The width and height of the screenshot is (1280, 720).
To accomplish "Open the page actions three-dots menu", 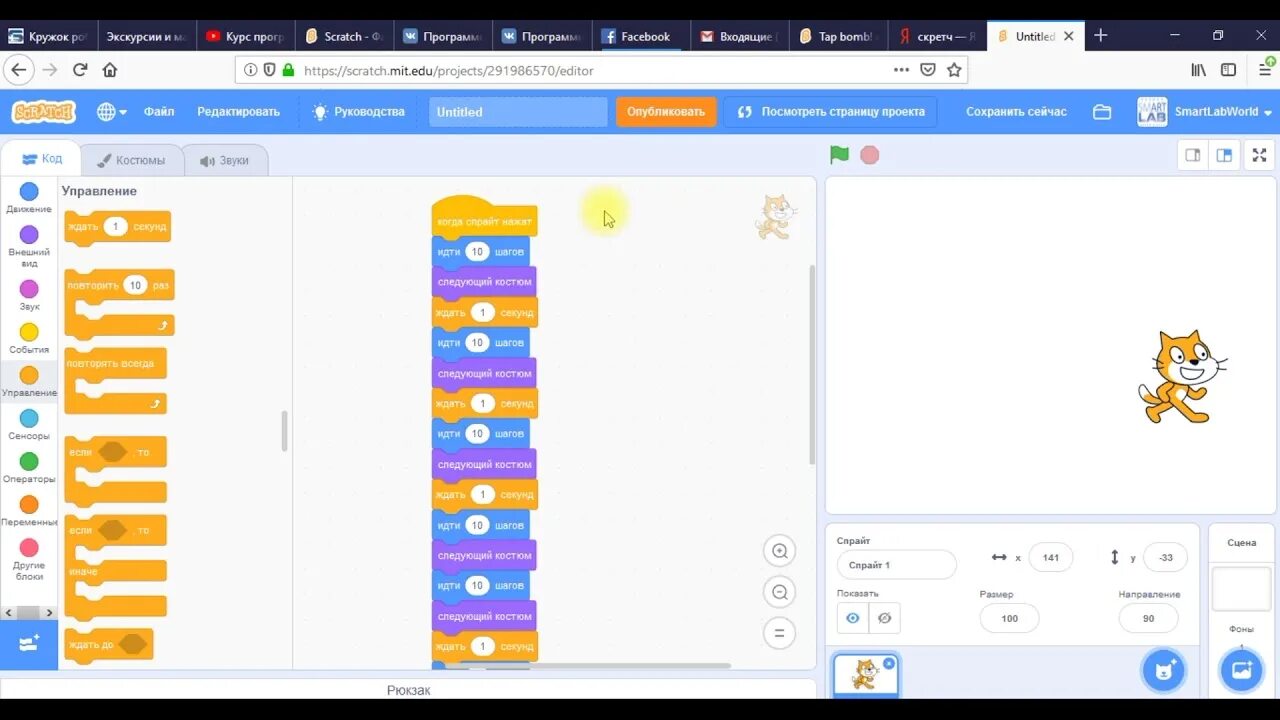I will [901, 70].
